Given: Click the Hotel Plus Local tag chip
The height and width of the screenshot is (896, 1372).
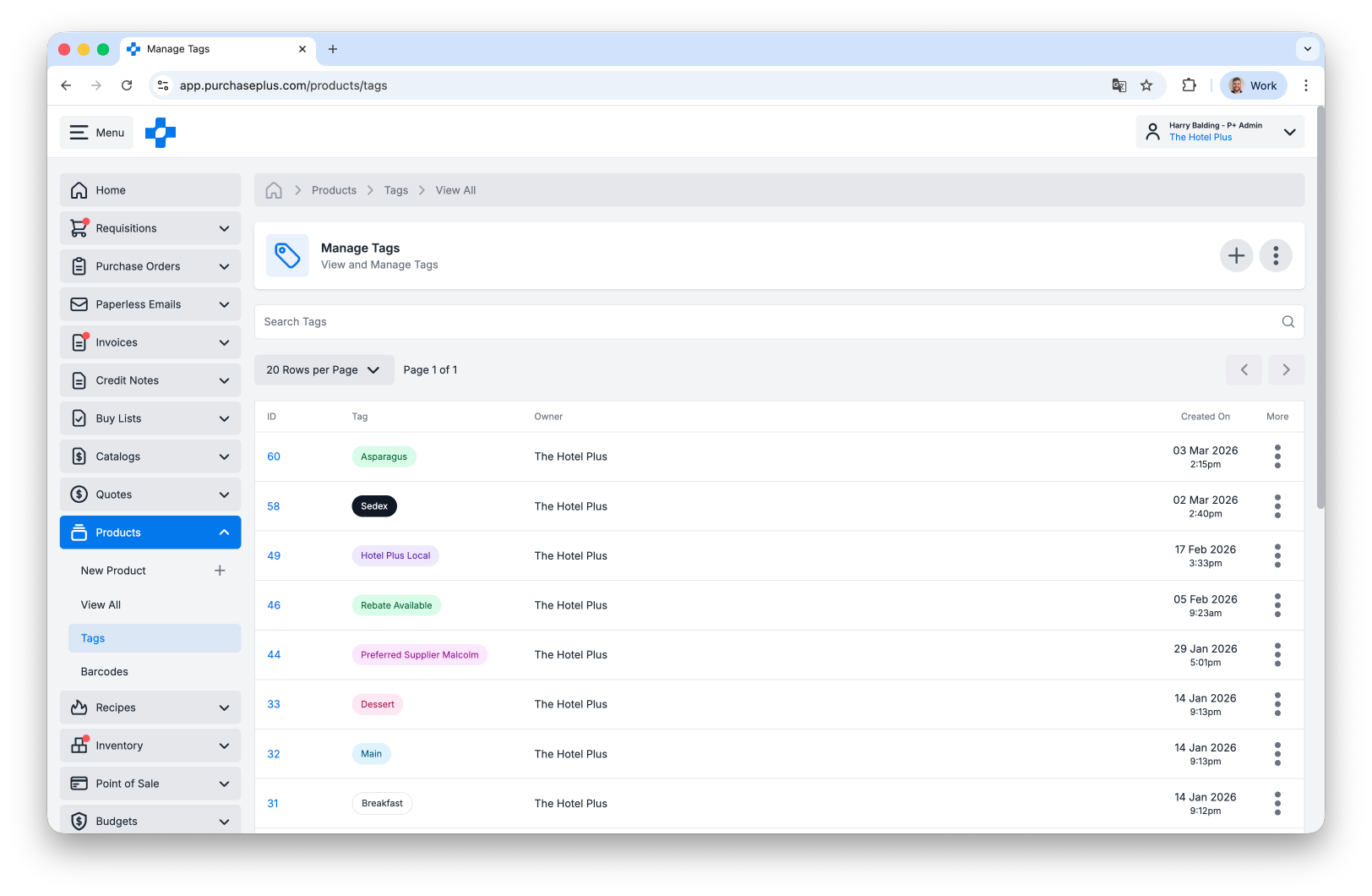Looking at the screenshot, I should click(x=395, y=555).
